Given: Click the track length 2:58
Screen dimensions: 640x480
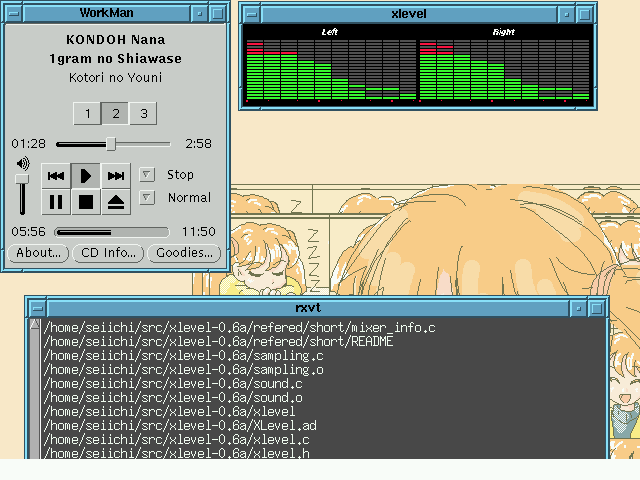Looking at the screenshot, I should [x=198, y=144].
